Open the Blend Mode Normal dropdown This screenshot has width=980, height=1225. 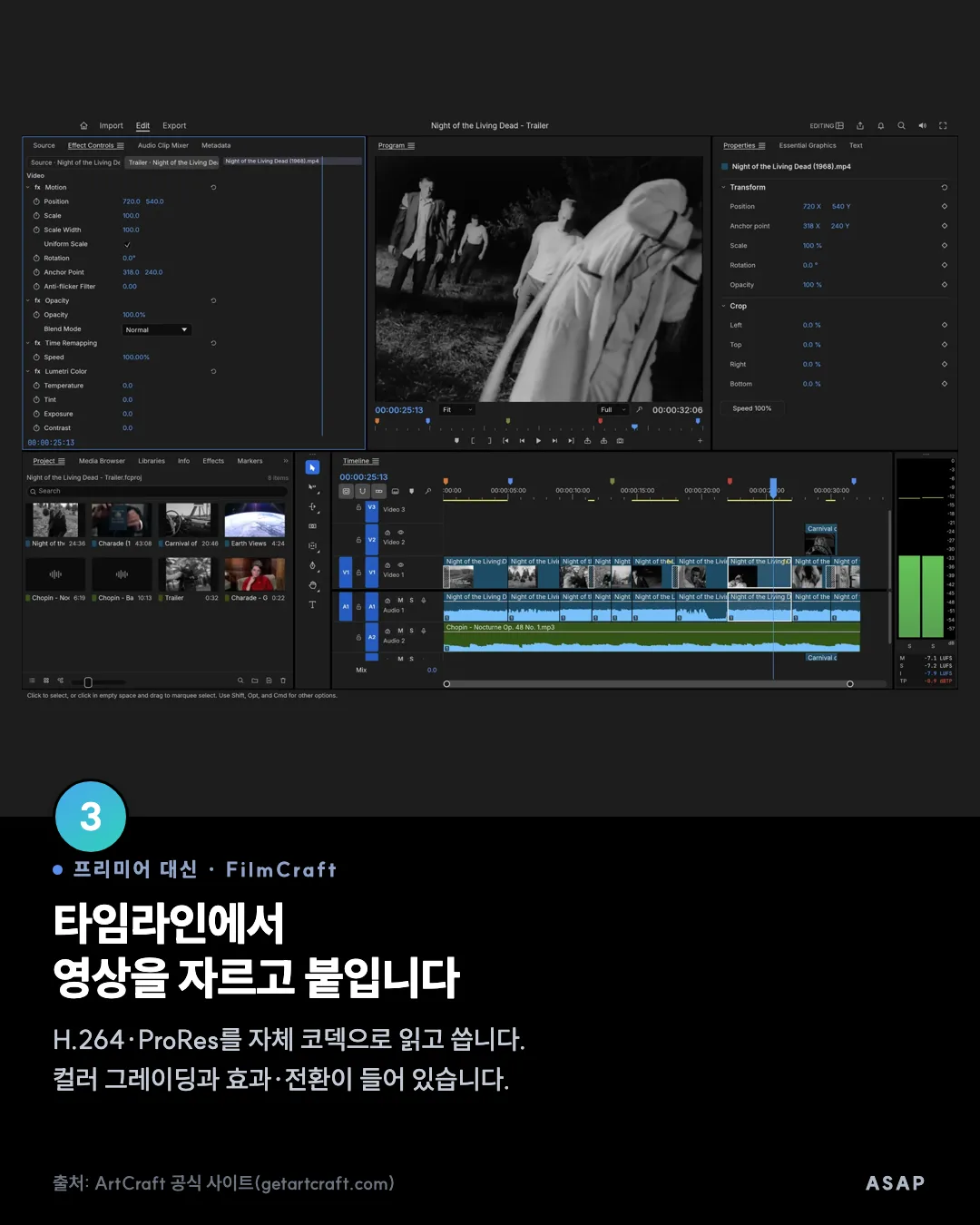[156, 329]
